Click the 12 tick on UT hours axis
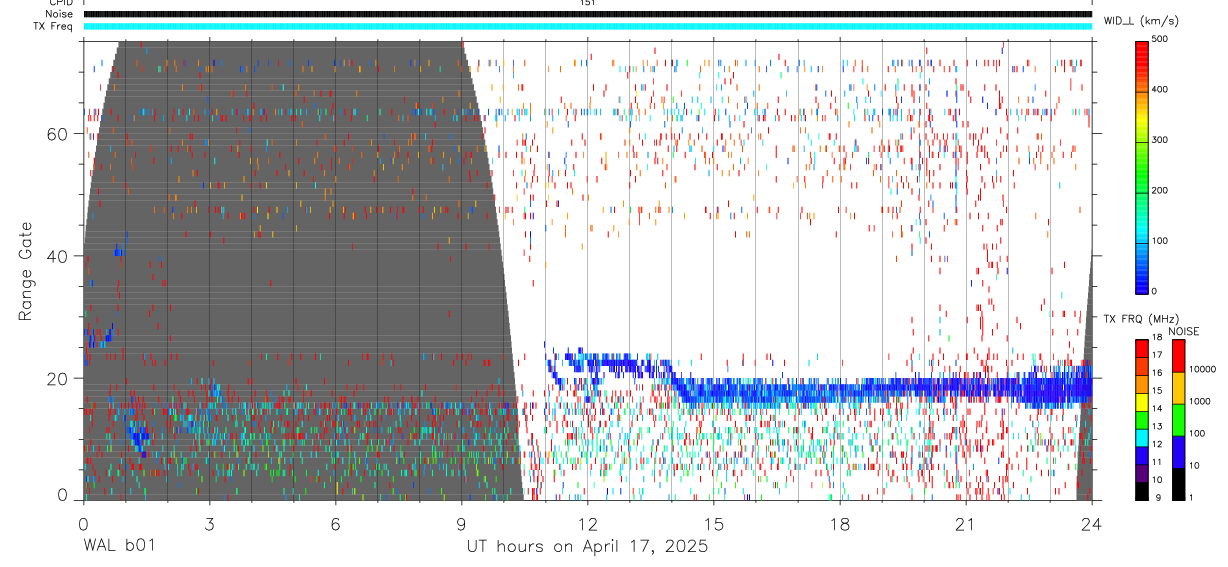This screenshot has height=567, width=1228. (x=587, y=524)
